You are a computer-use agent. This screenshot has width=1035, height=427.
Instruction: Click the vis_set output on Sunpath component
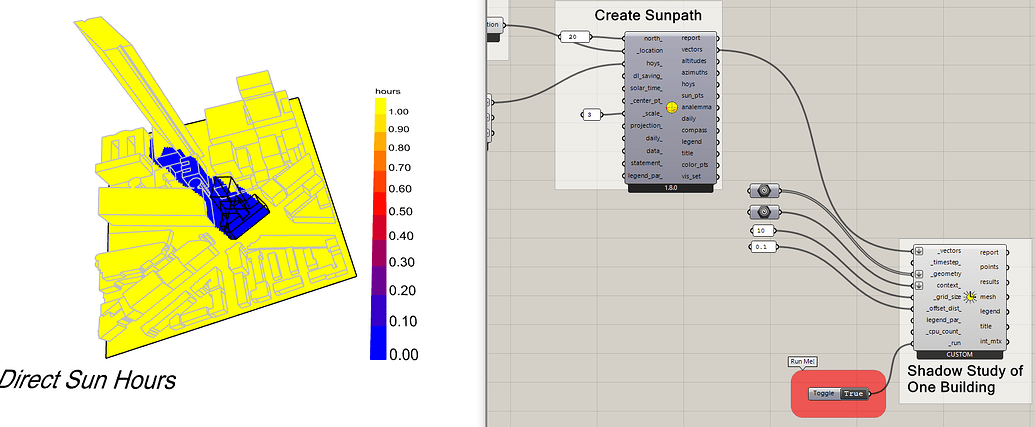(x=692, y=176)
